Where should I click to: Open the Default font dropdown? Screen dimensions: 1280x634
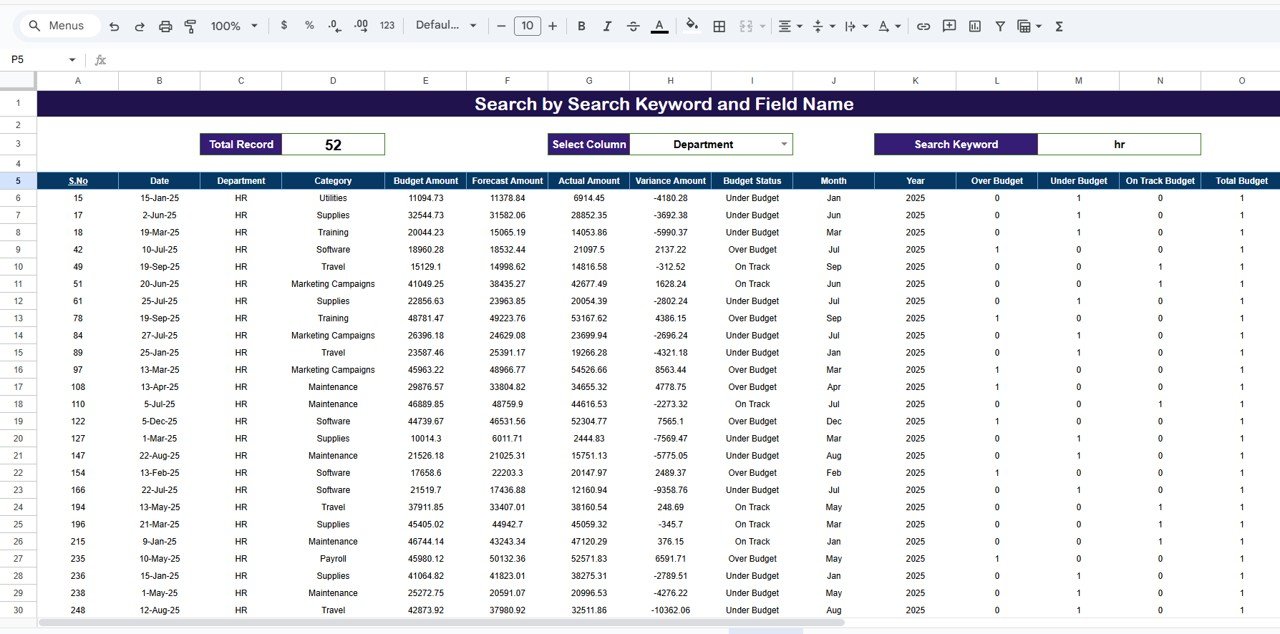tap(446, 26)
